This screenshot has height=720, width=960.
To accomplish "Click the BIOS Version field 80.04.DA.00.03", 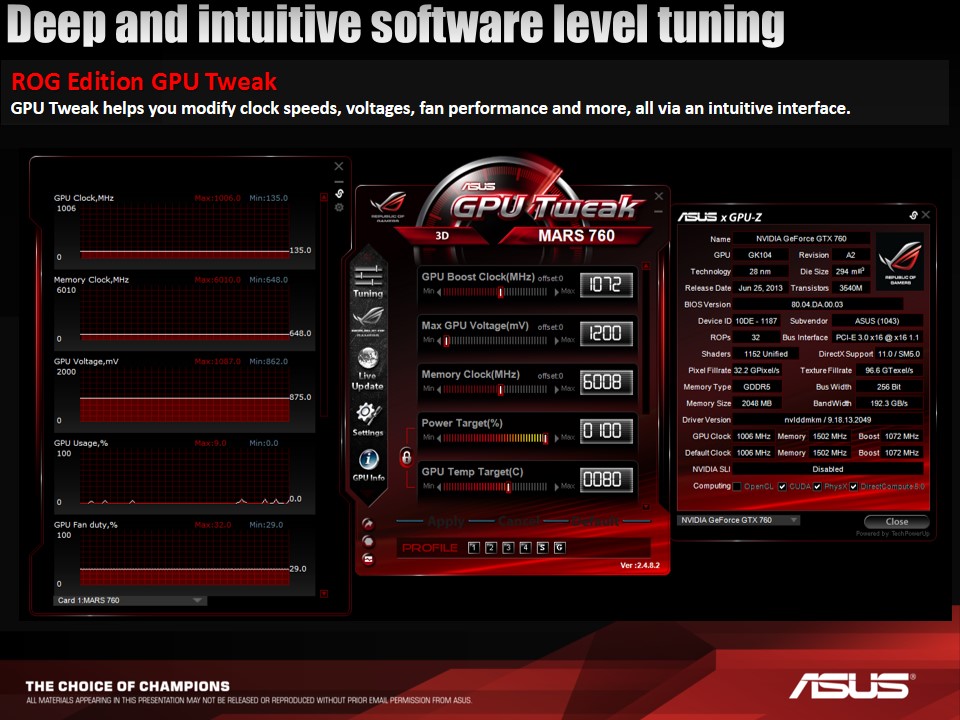I will (x=817, y=304).
